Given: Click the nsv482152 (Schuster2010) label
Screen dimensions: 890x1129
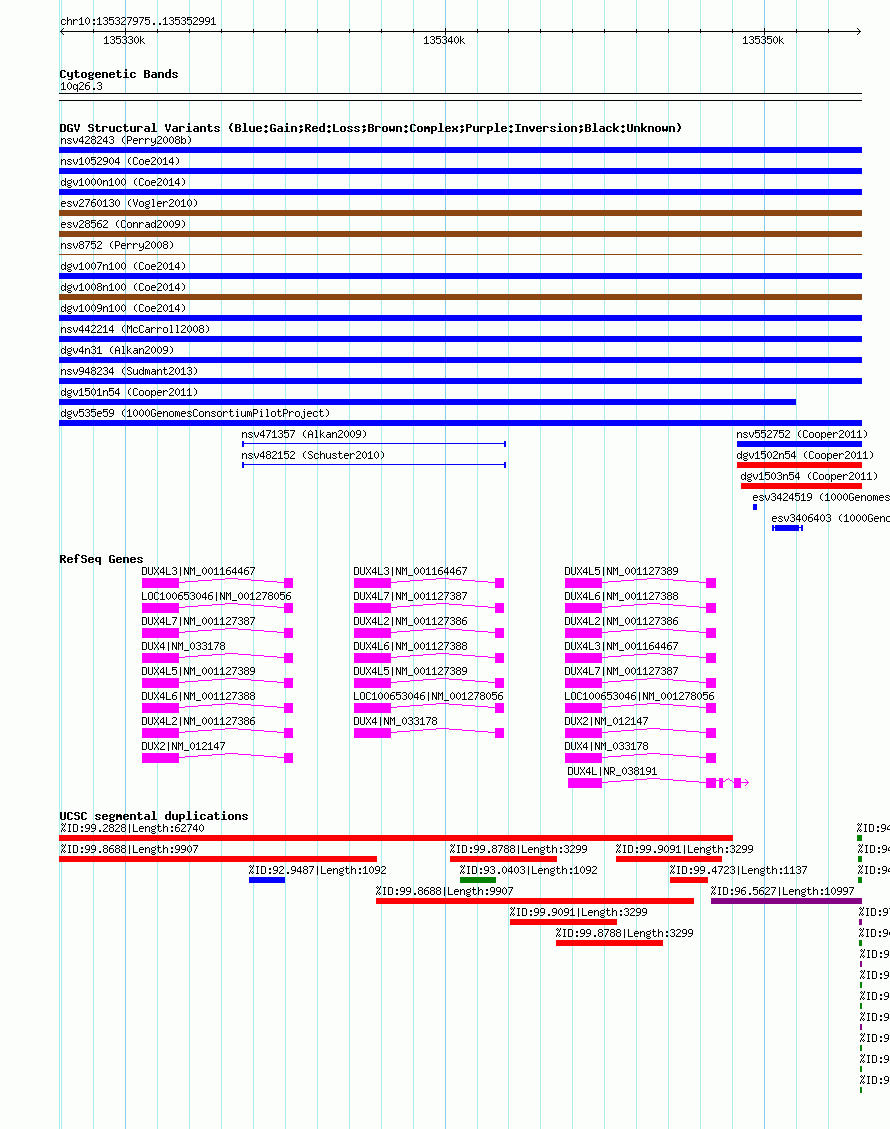Looking at the screenshot, I should pyautogui.click(x=313, y=455).
